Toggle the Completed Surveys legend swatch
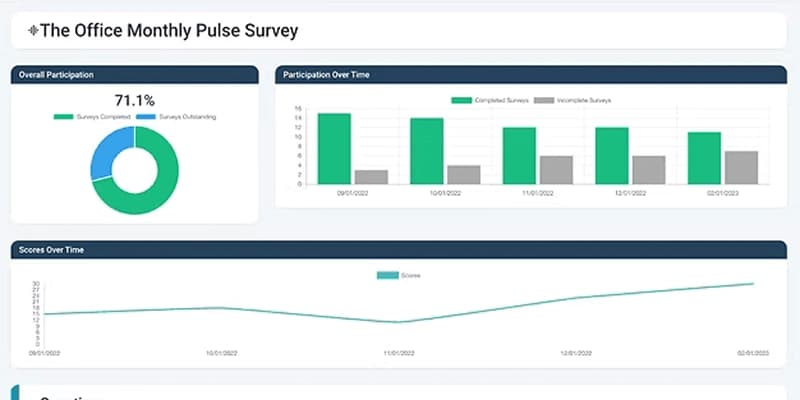This screenshot has width=800, height=400. point(462,101)
